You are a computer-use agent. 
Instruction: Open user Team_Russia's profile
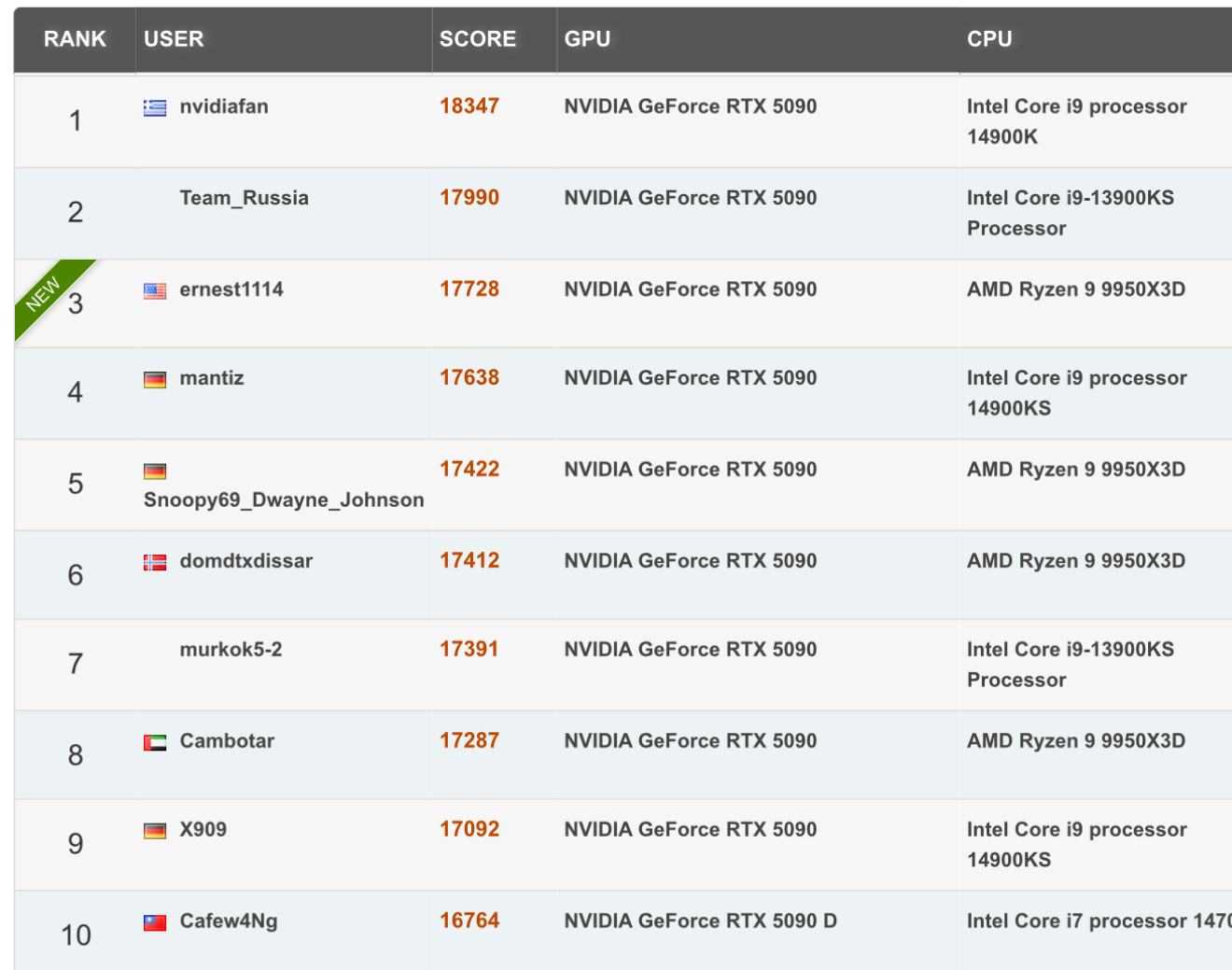point(244,198)
